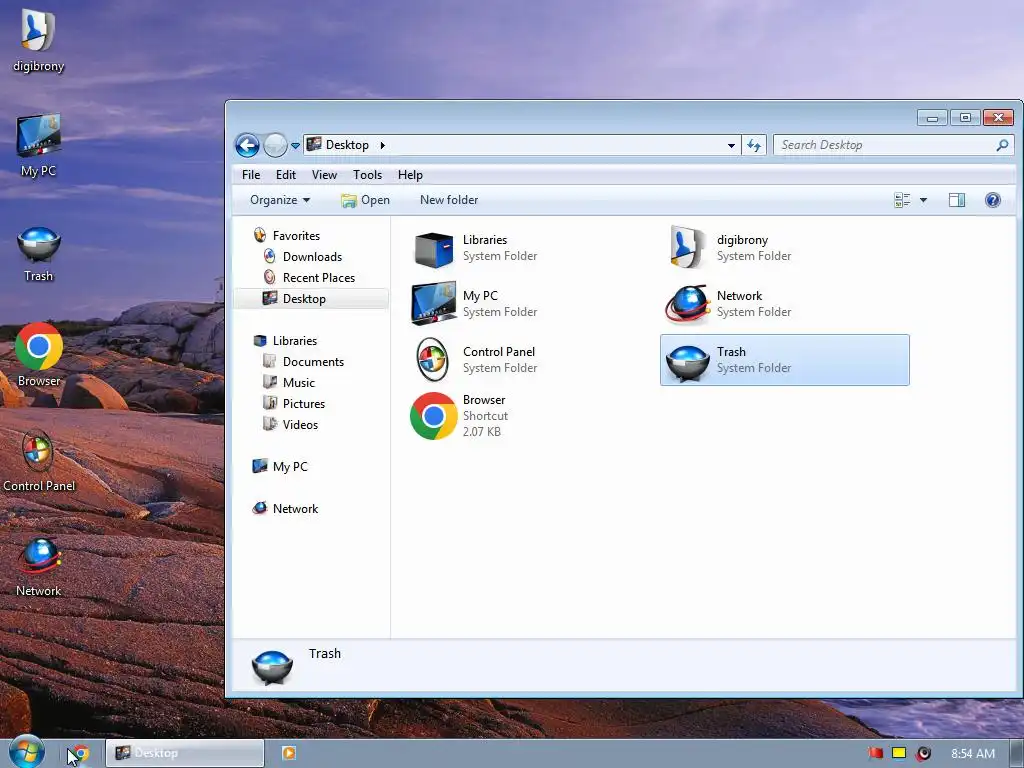This screenshot has height=768, width=1024.
Task: Select the digibrony folder icon in file list
Action: (x=687, y=248)
